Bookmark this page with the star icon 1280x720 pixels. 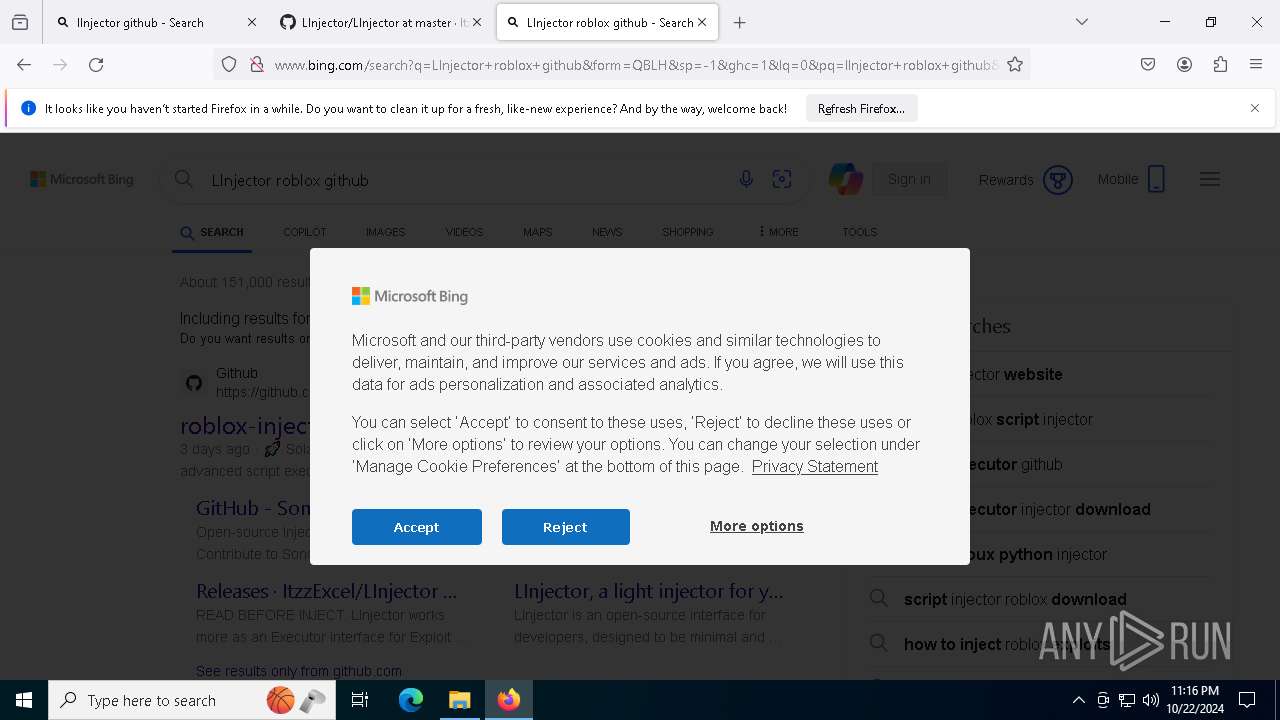(1015, 65)
